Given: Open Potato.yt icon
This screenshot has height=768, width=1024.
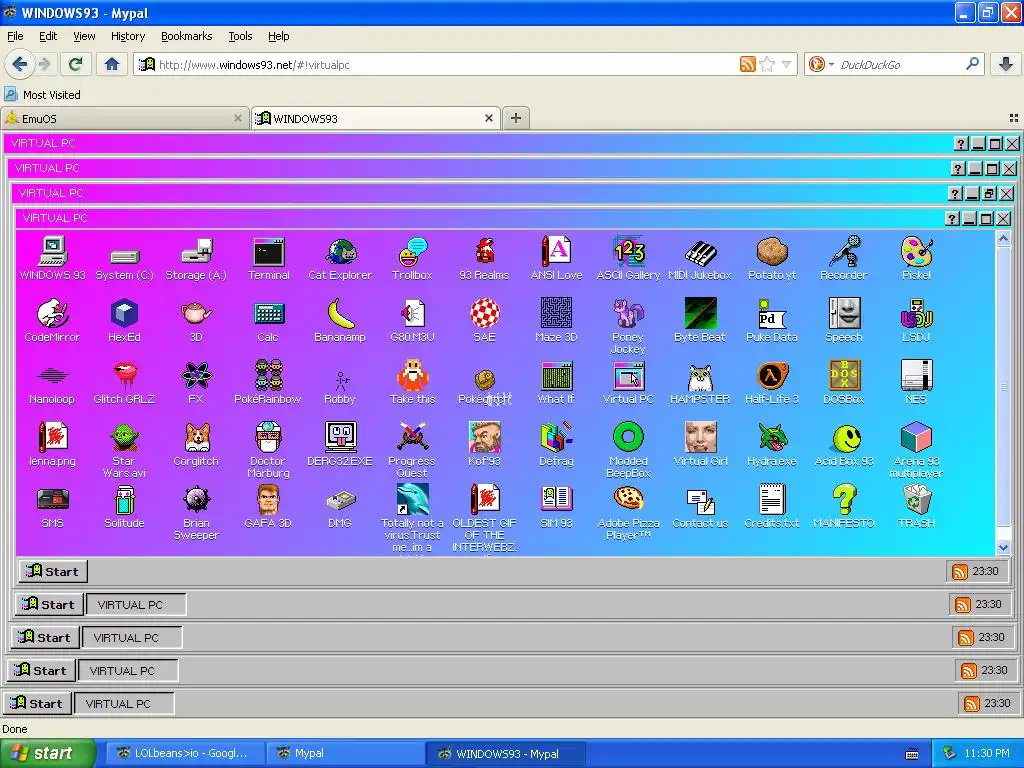Looking at the screenshot, I should (772, 259).
